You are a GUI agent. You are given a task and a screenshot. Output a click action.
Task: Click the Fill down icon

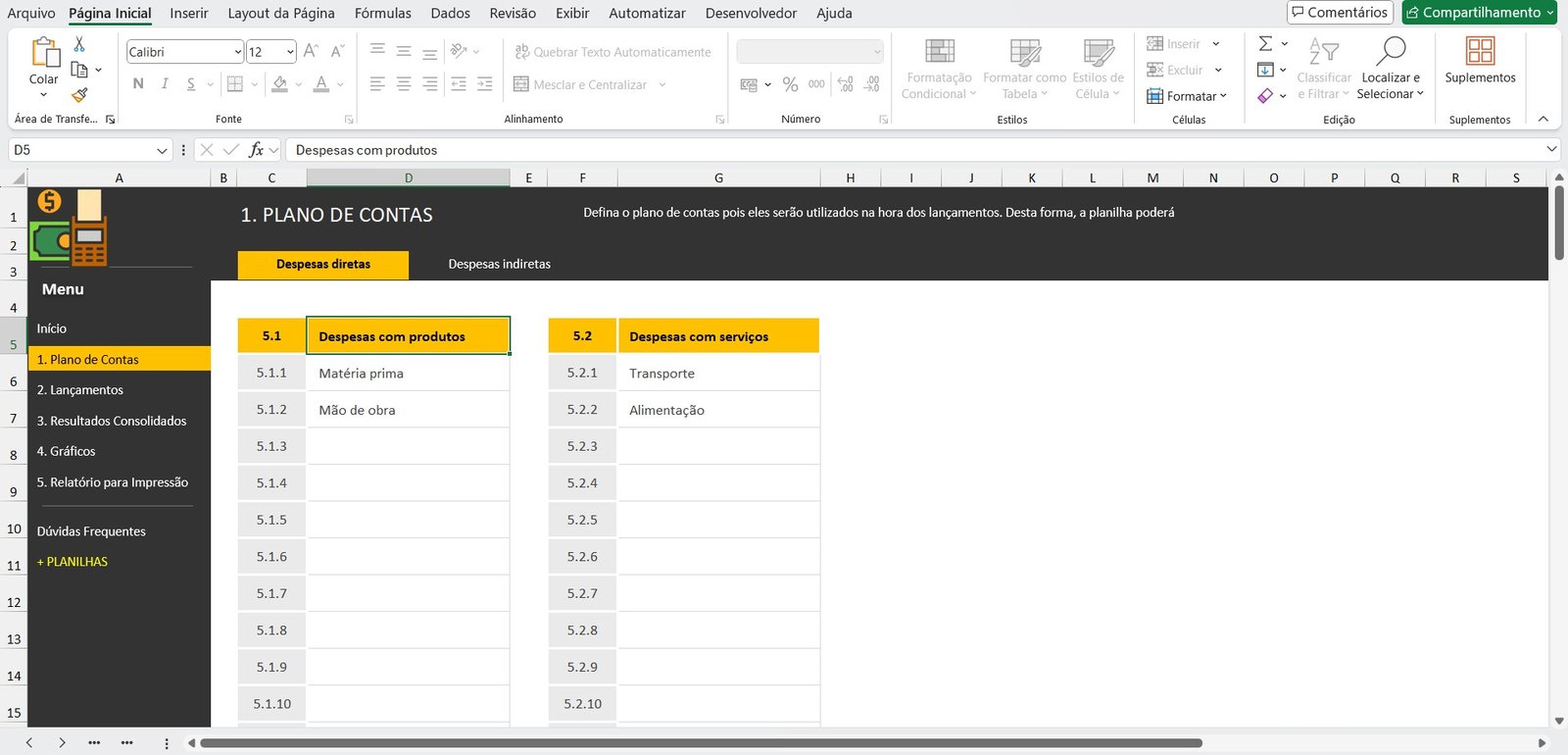(1266, 70)
